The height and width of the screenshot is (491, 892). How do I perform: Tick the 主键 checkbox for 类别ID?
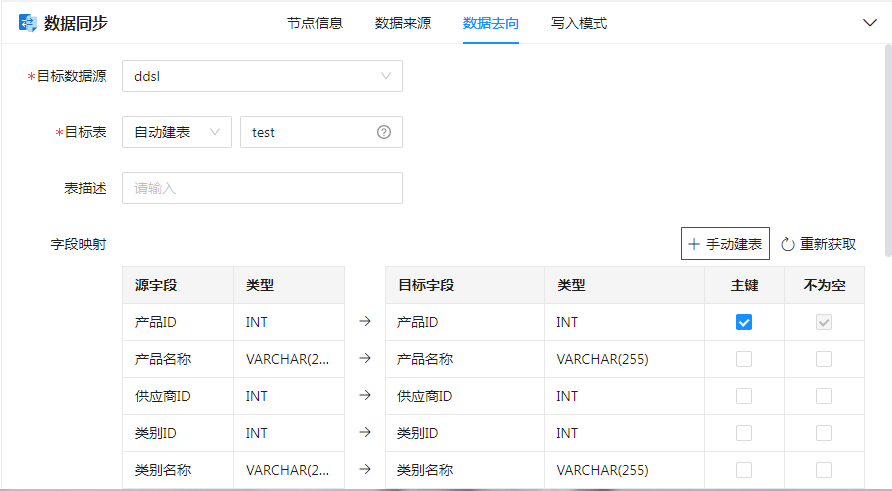point(744,433)
